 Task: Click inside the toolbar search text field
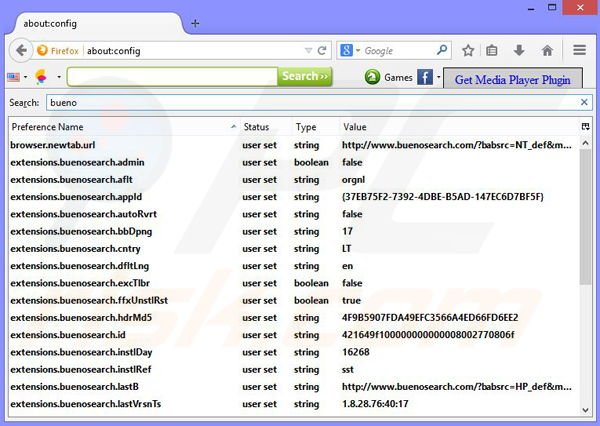(x=172, y=77)
